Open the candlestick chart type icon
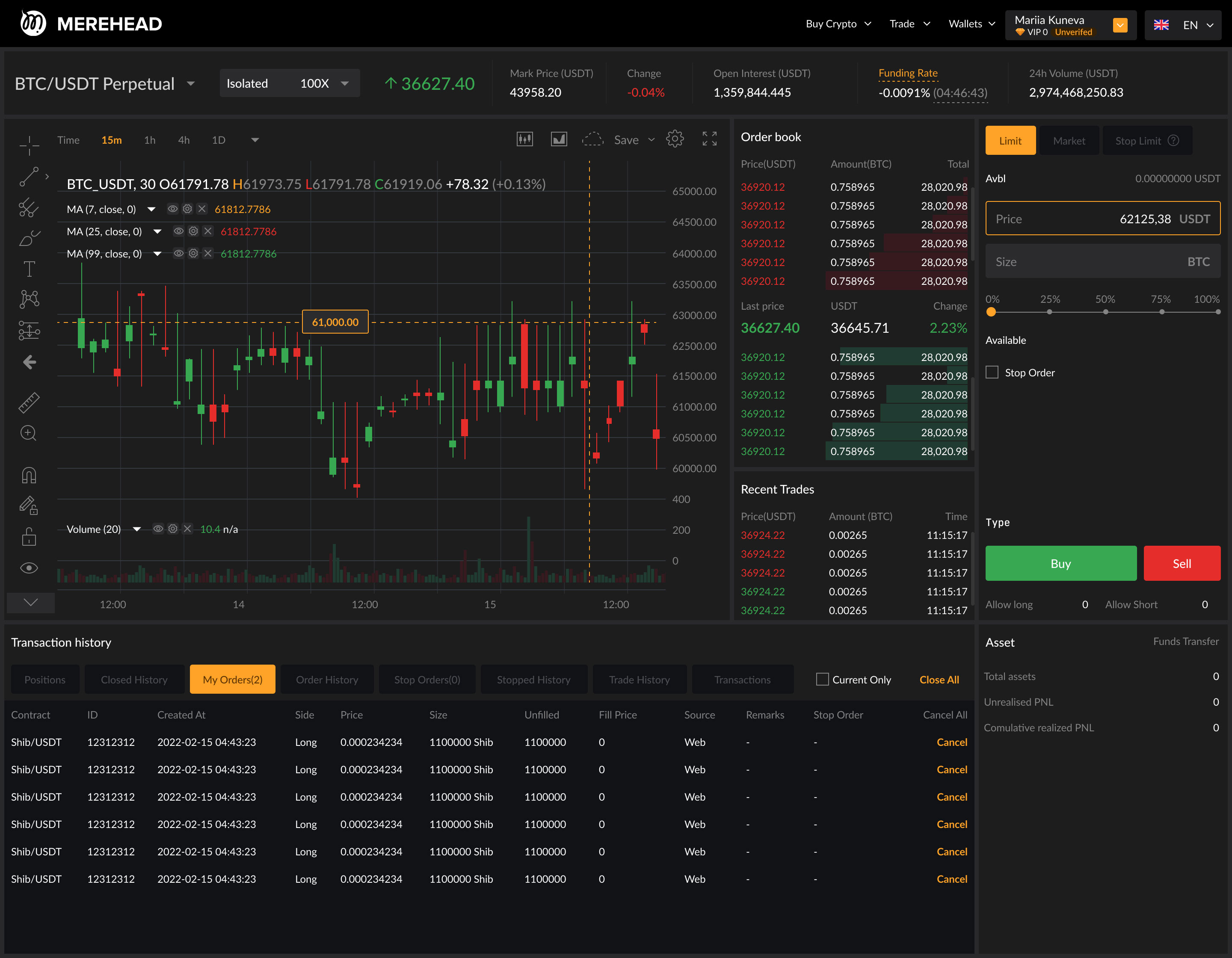Screen dimensions: 1232x958 [524, 139]
